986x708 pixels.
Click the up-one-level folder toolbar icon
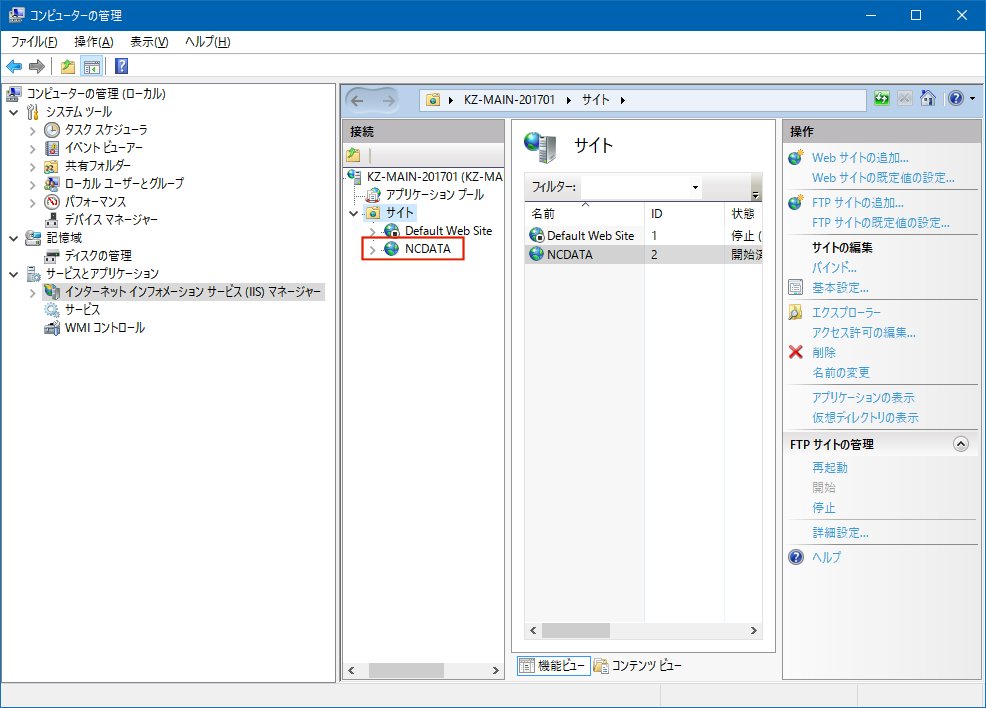coord(68,66)
